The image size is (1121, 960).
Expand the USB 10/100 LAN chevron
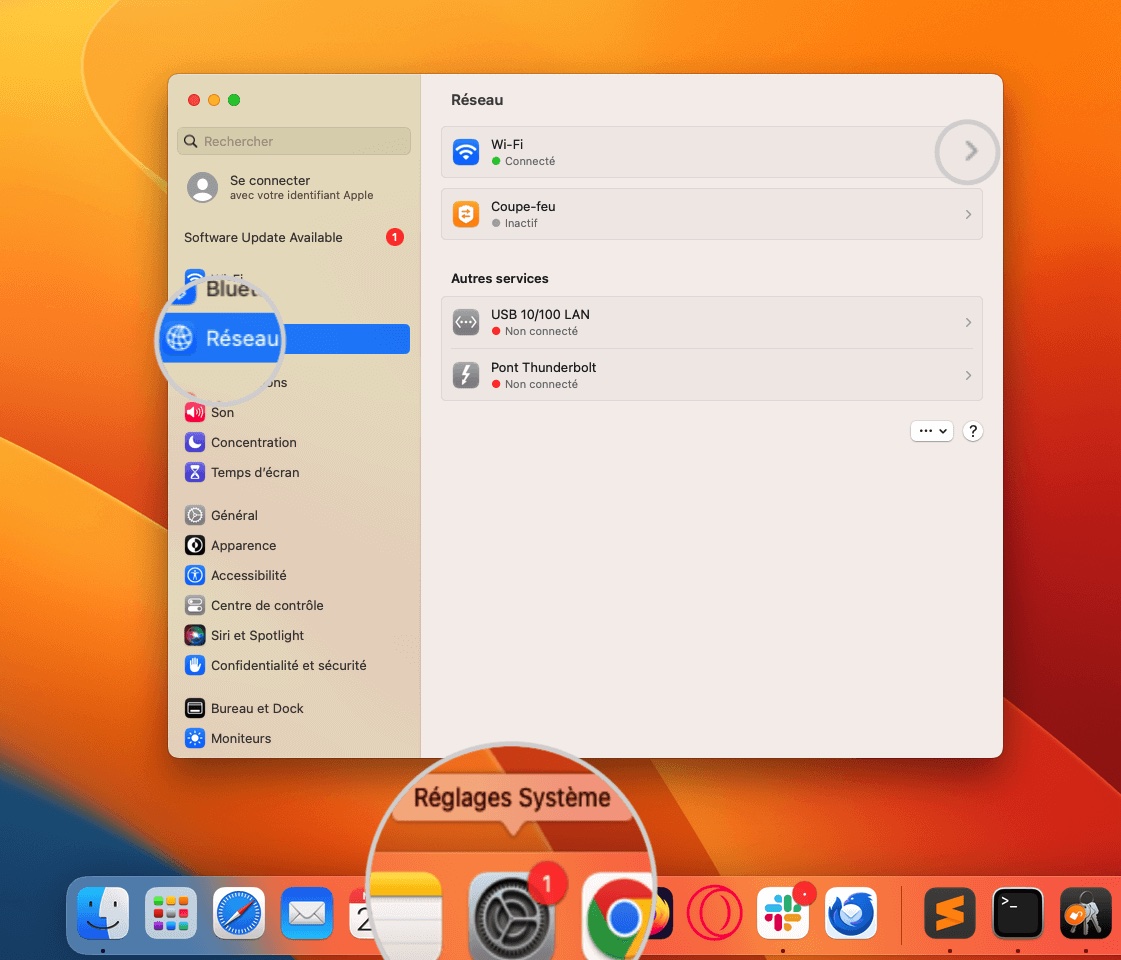click(968, 322)
